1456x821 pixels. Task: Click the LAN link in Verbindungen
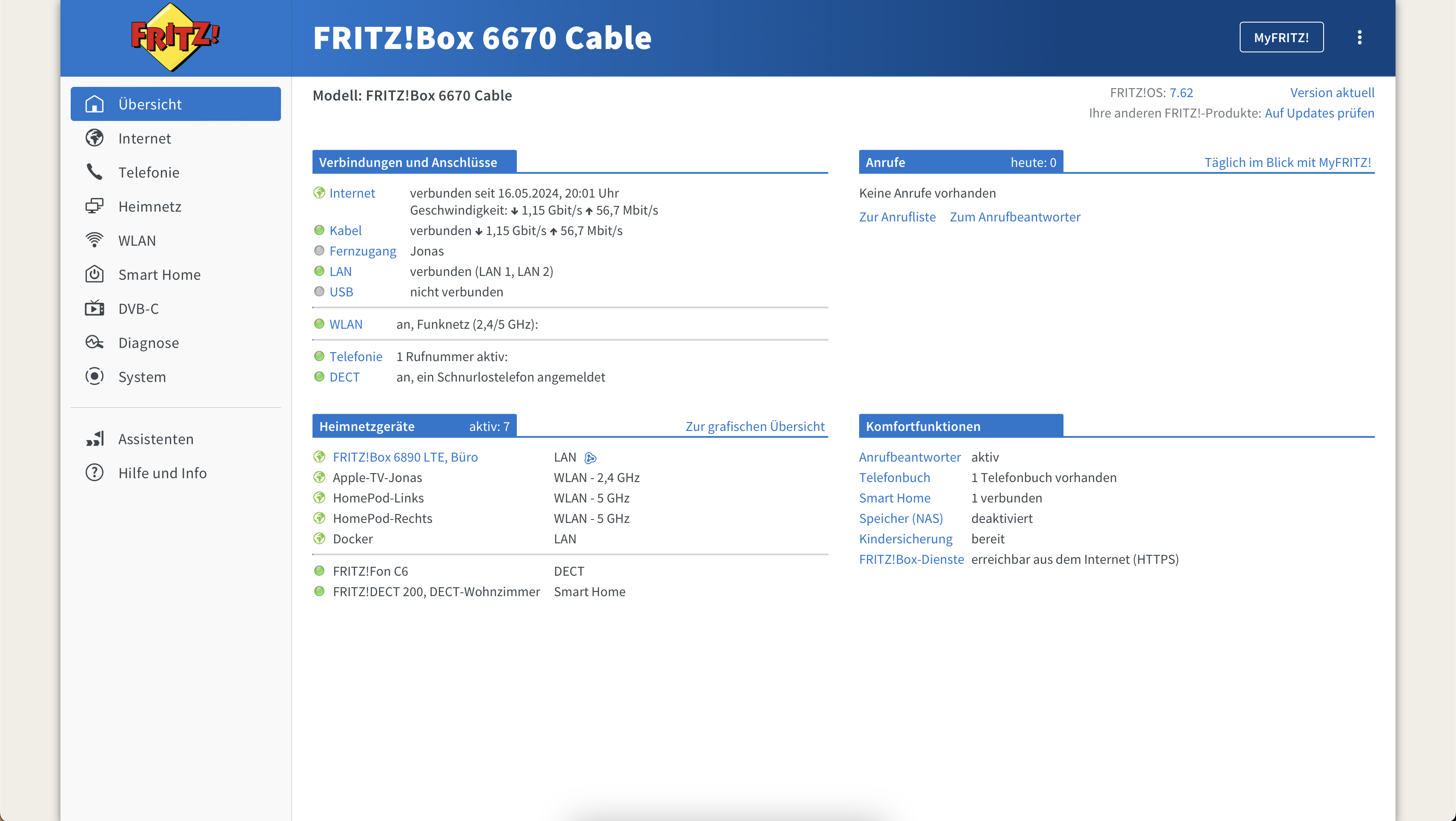click(340, 271)
